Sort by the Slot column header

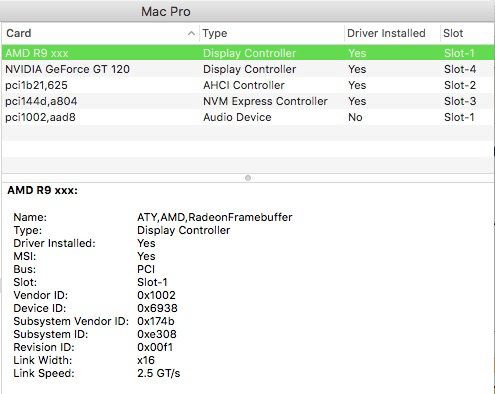(x=467, y=33)
